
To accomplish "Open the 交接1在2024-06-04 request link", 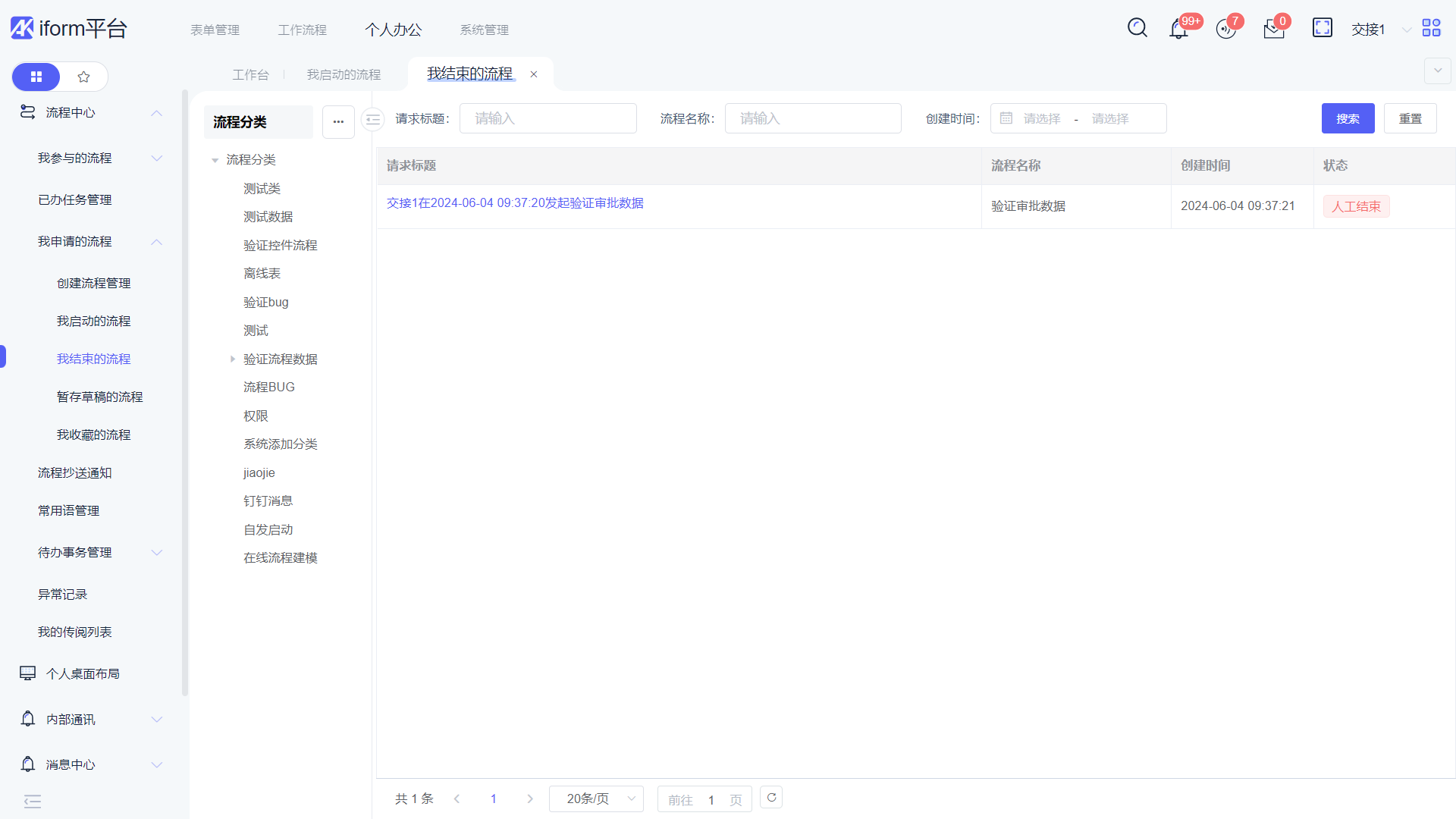I will coord(515,203).
